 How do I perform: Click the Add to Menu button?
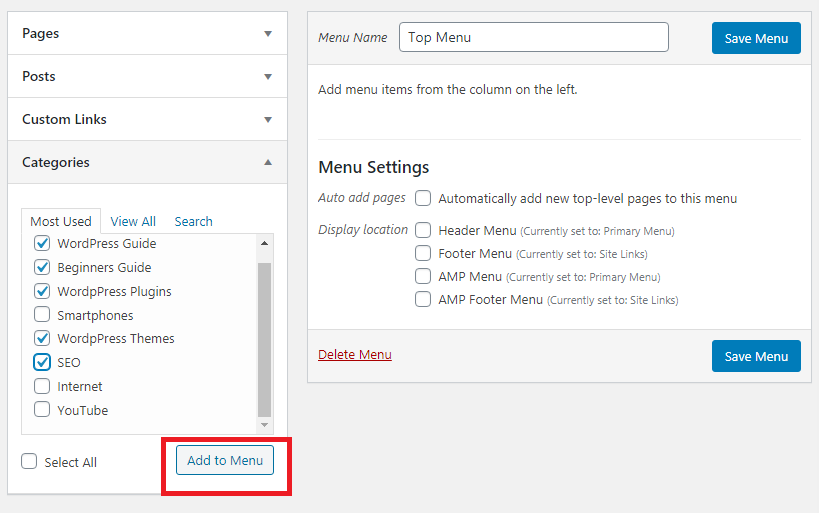tap(225, 460)
